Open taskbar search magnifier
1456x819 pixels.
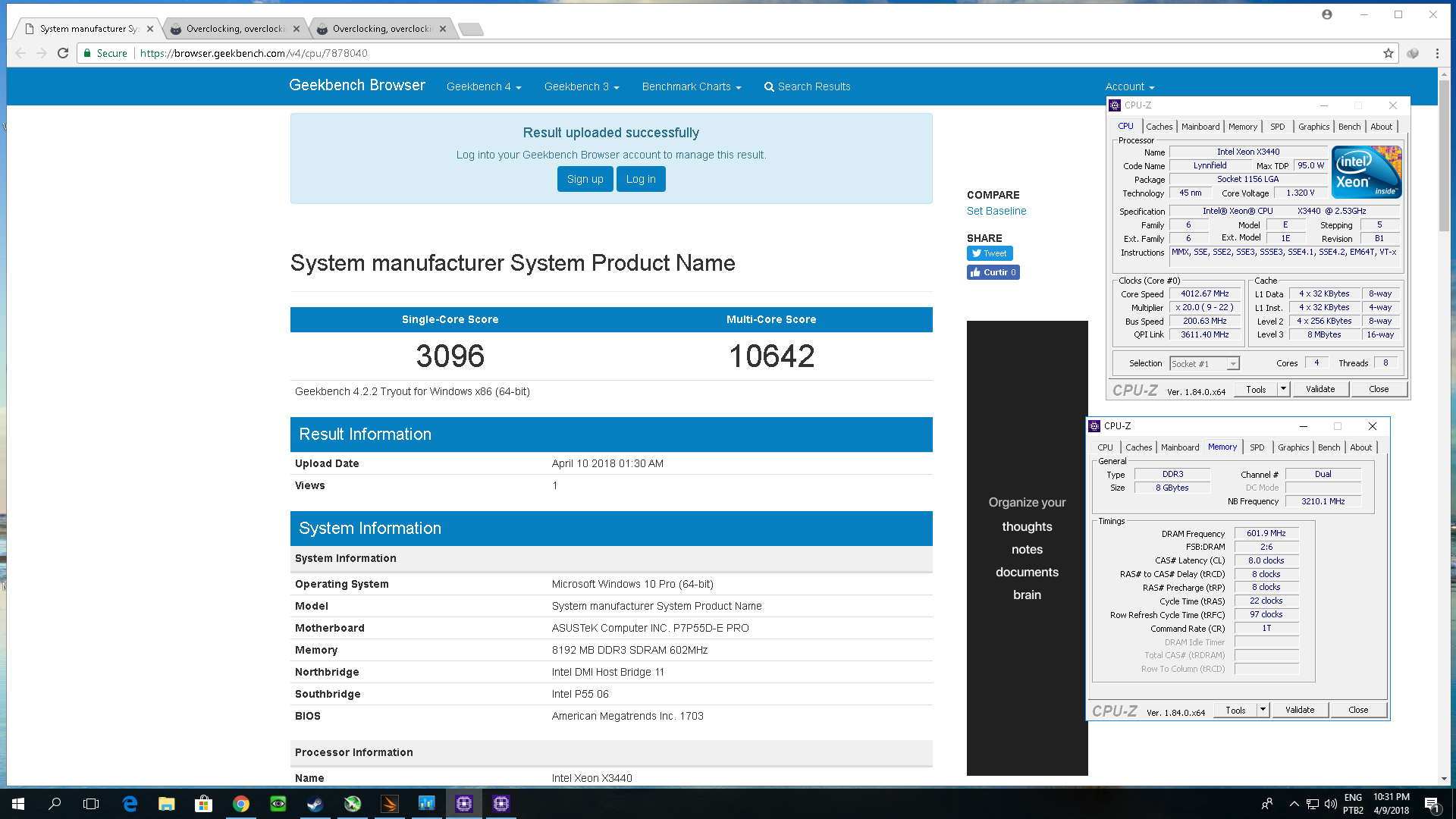pyautogui.click(x=55, y=804)
